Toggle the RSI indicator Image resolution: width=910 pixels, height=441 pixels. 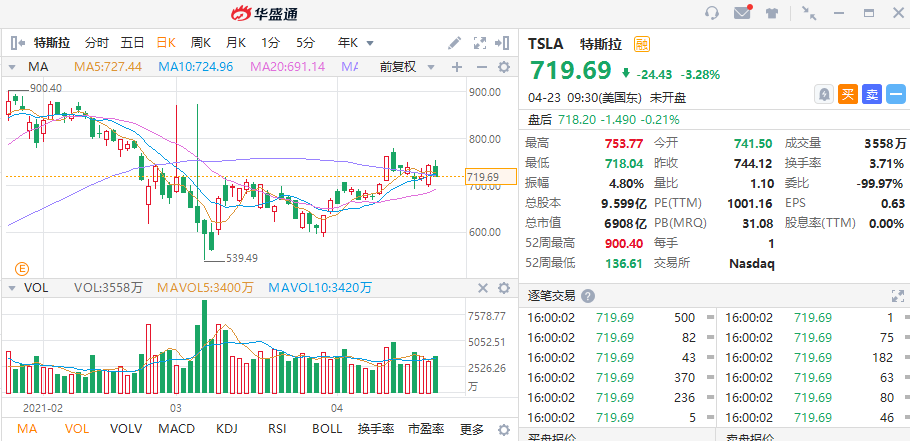pyautogui.click(x=277, y=429)
